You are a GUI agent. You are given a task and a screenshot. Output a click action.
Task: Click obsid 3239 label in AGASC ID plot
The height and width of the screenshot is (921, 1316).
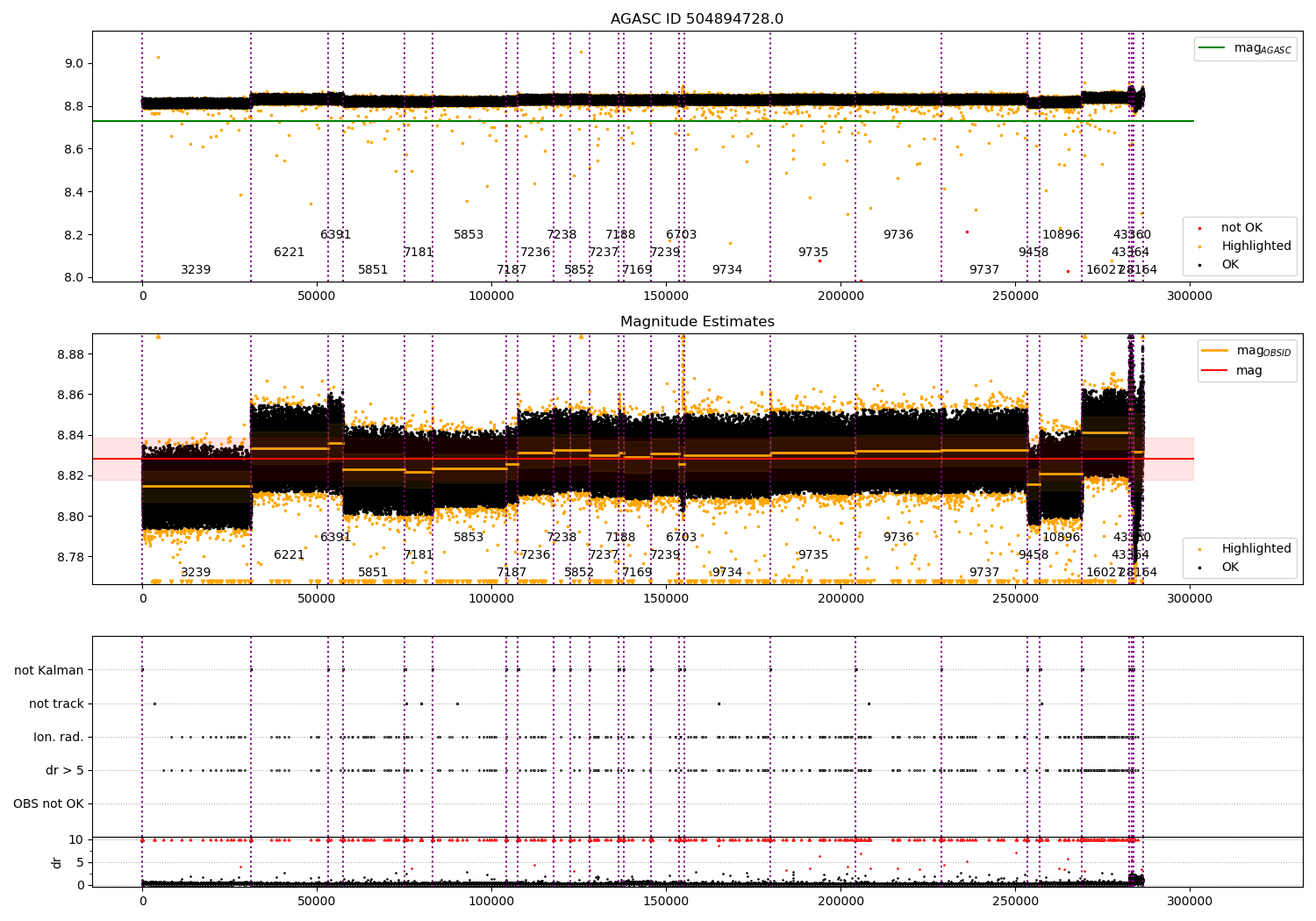coord(196,270)
